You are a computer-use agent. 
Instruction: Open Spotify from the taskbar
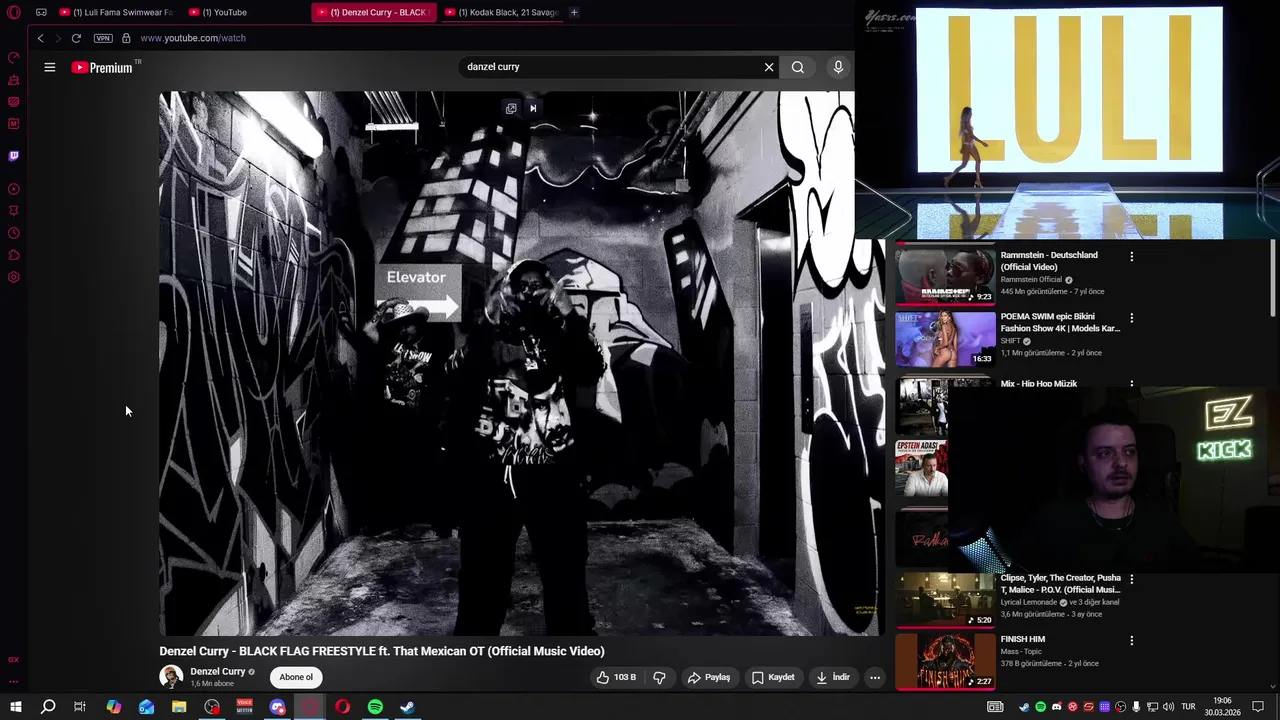coord(375,707)
